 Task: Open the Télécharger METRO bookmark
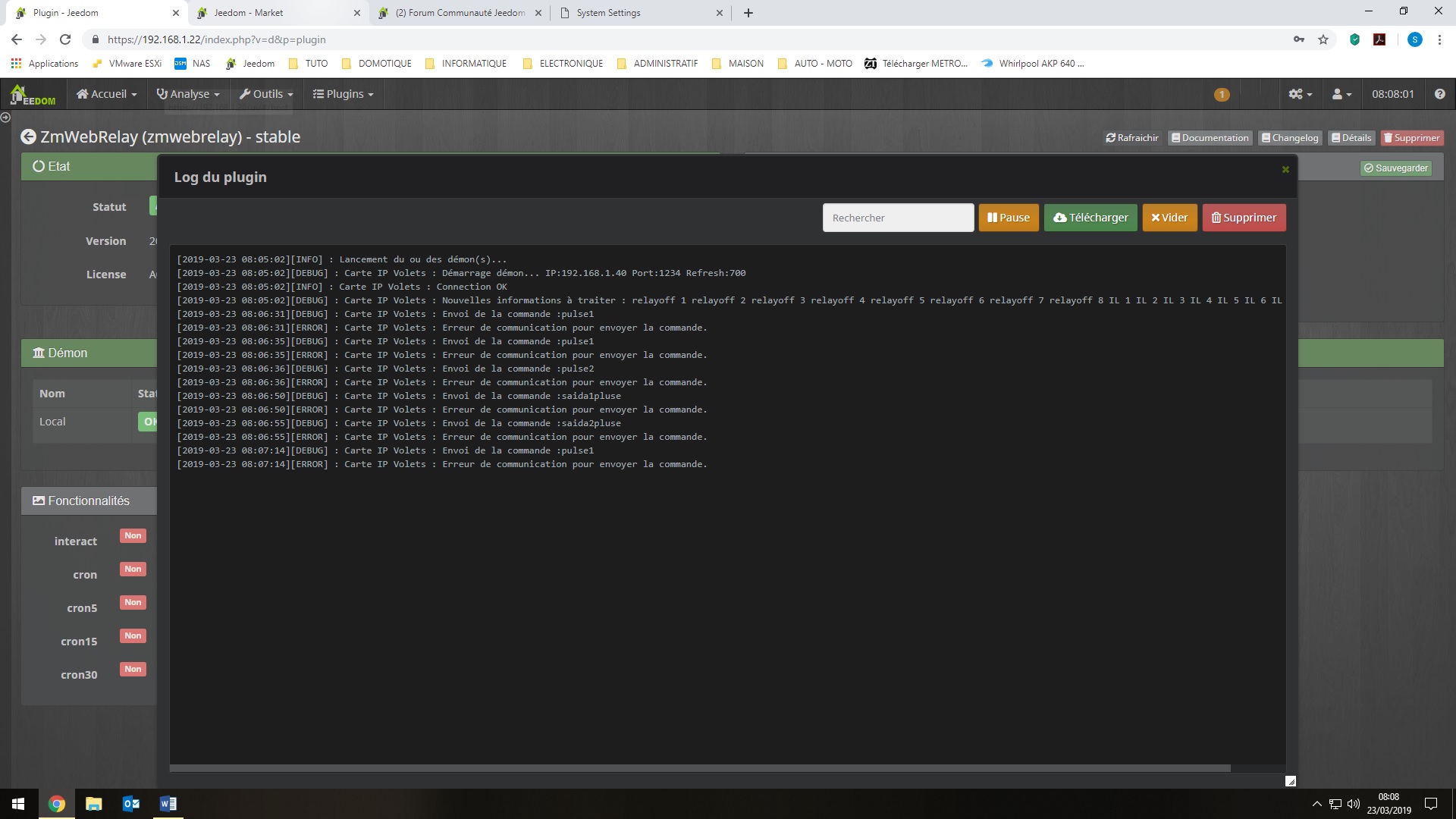click(x=917, y=64)
